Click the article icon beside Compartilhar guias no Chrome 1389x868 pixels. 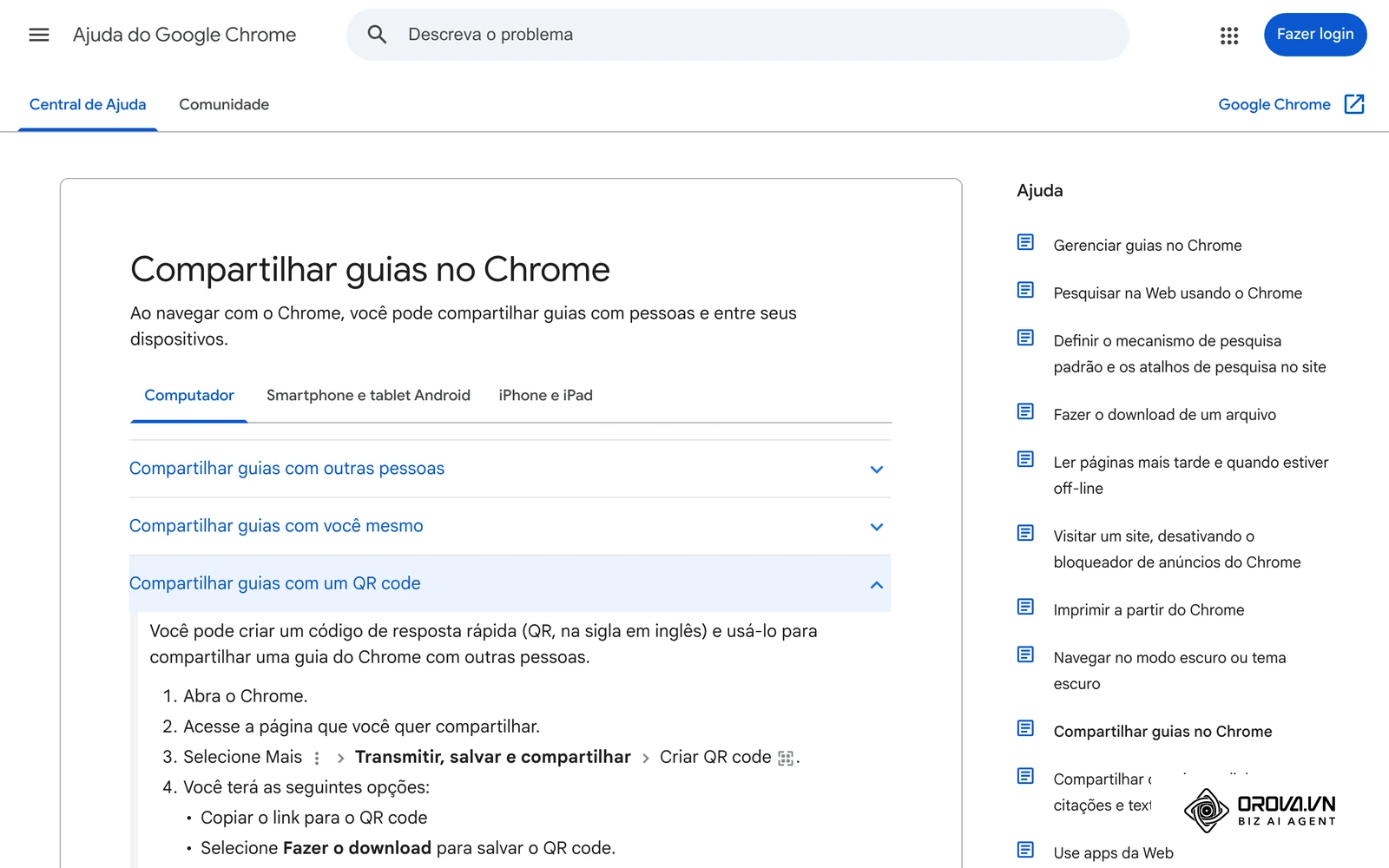(1025, 728)
